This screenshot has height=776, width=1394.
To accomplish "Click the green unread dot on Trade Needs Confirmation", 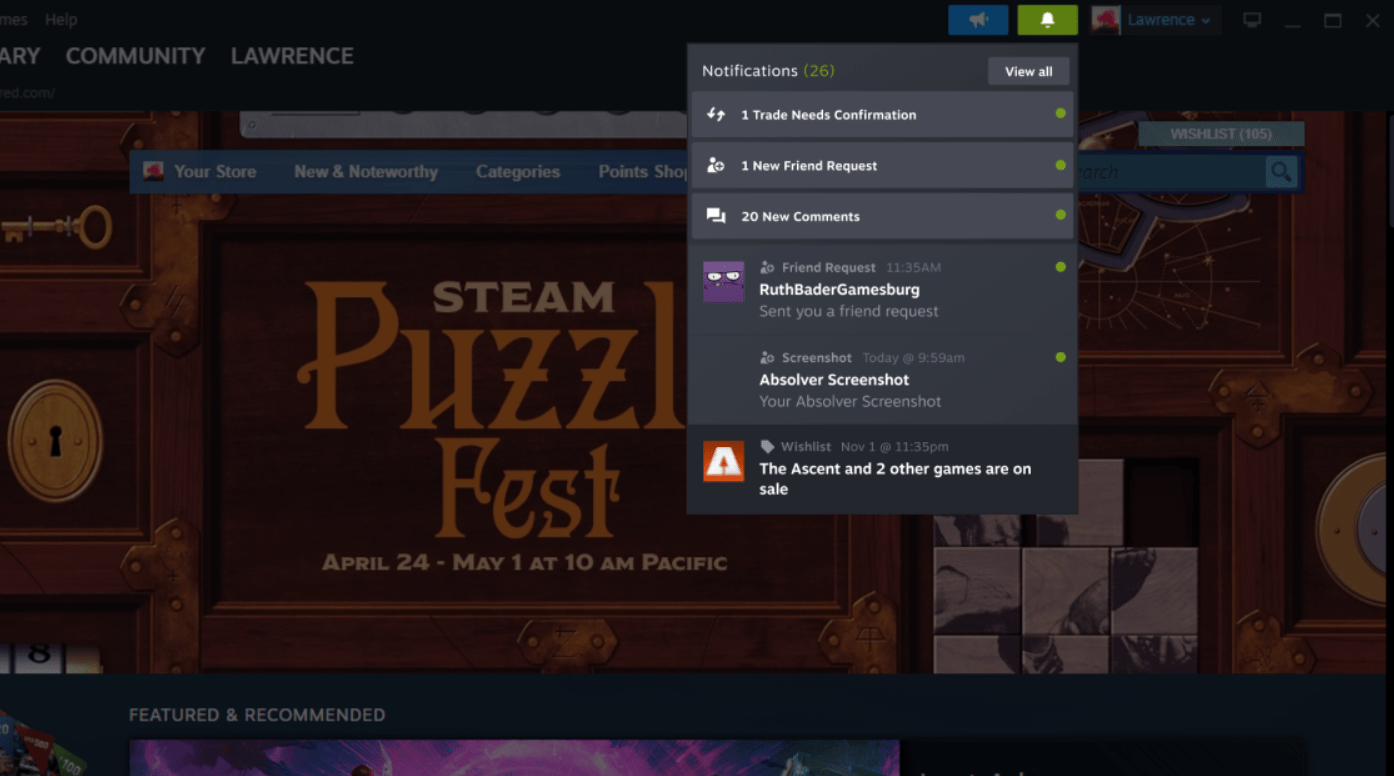I will (1060, 114).
